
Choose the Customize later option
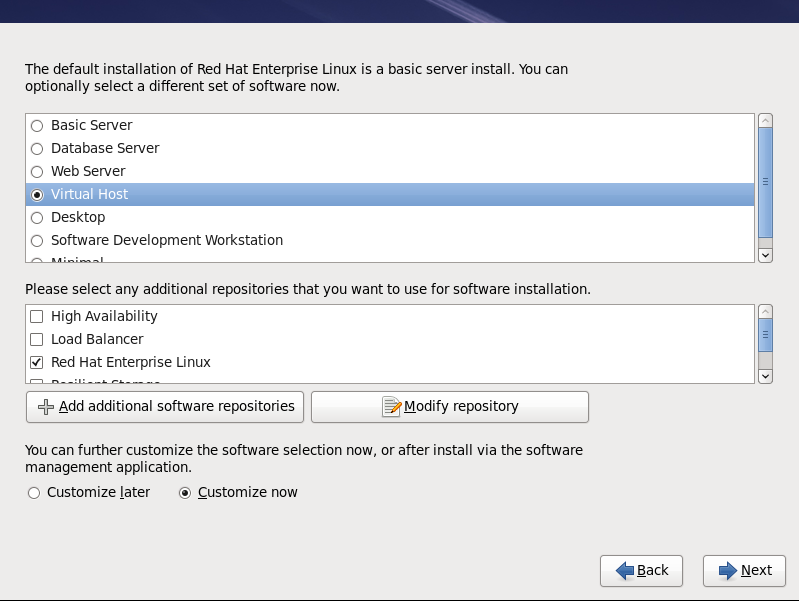click(x=34, y=493)
